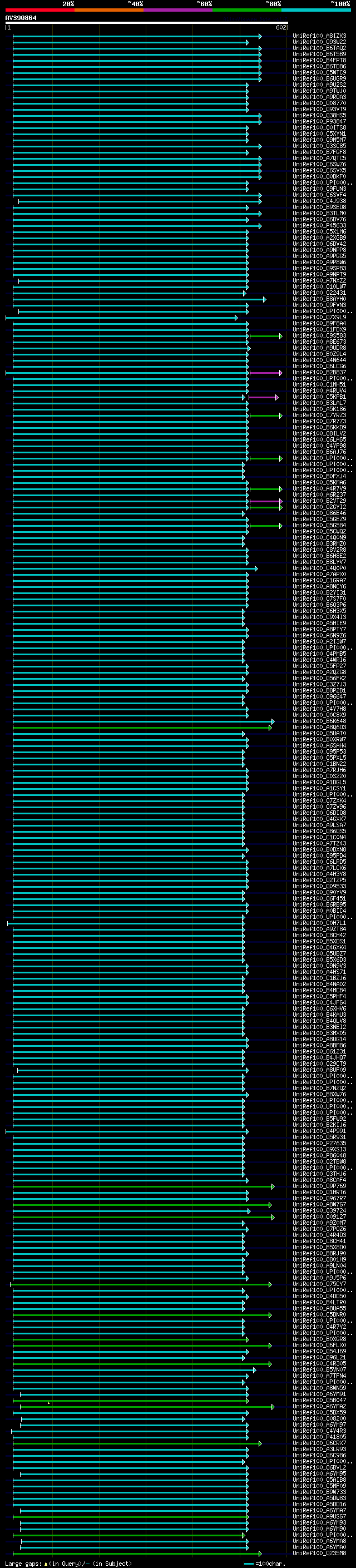Select the UniRef100_P93847 label
The width and height of the screenshot is (356, 1568).
pos(319,122)
